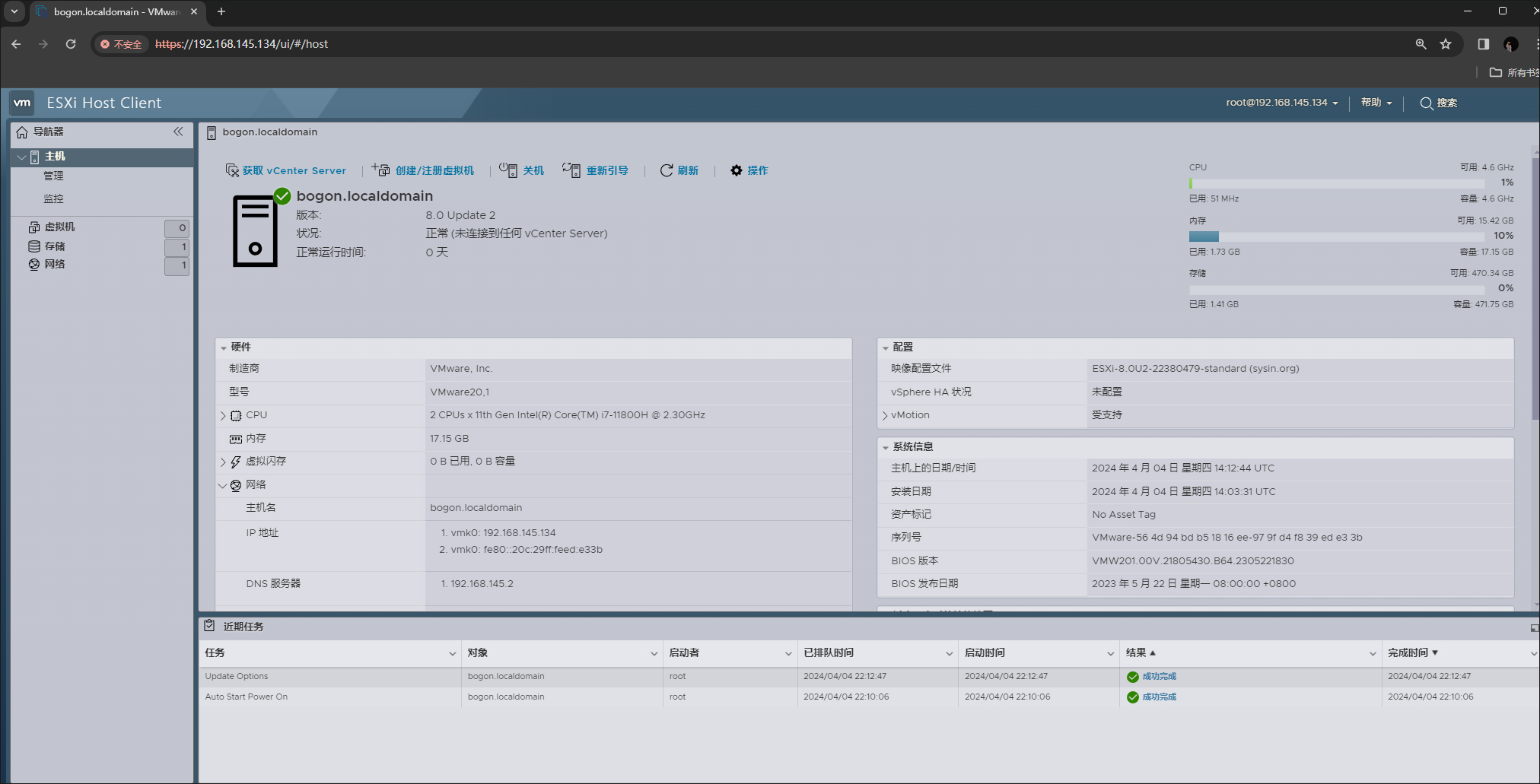Screen dimensions: 1540x784
Task: Open the 操作 actions gear icon
Action: [x=736, y=170]
